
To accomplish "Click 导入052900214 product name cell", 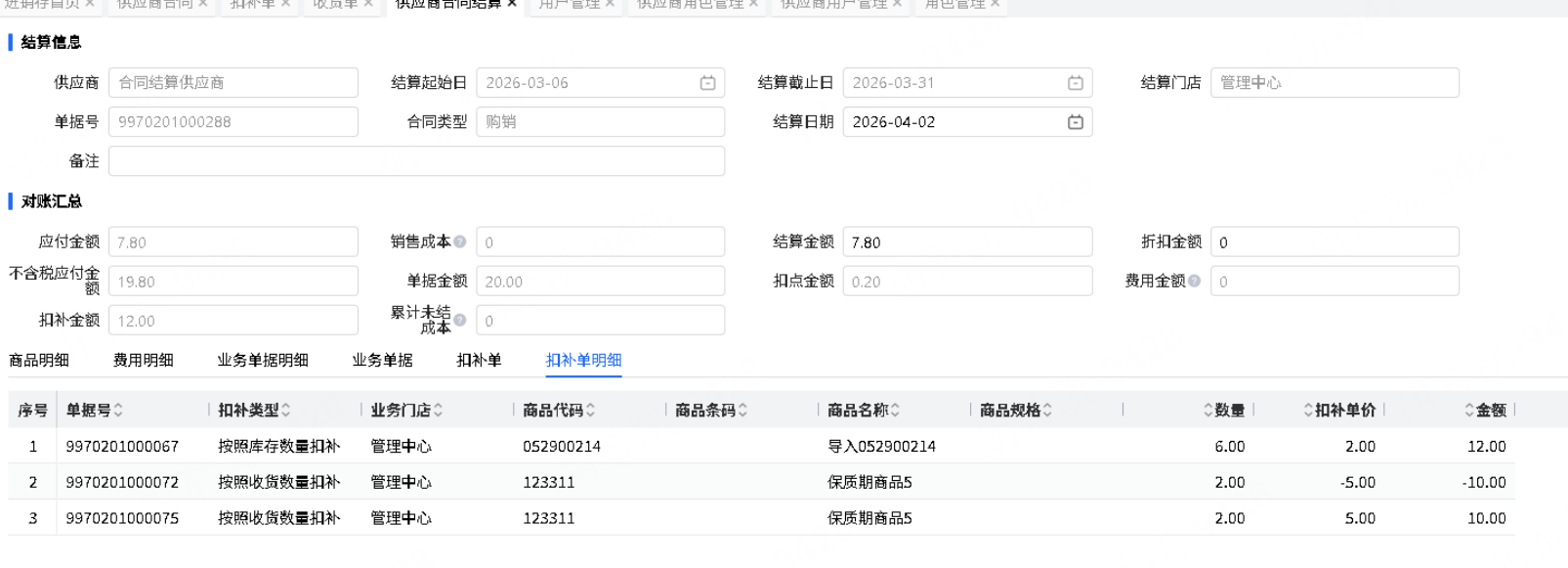I will 881,447.
